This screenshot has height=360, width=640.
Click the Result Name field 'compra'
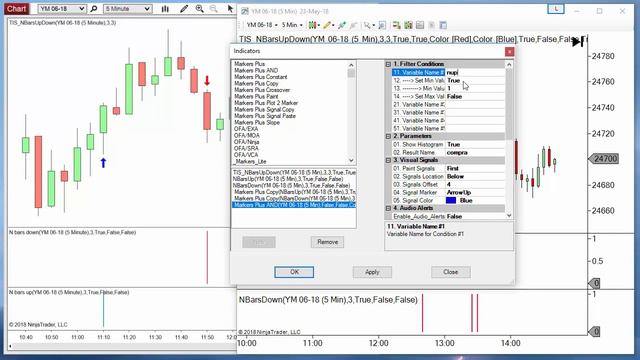pos(475,152)
